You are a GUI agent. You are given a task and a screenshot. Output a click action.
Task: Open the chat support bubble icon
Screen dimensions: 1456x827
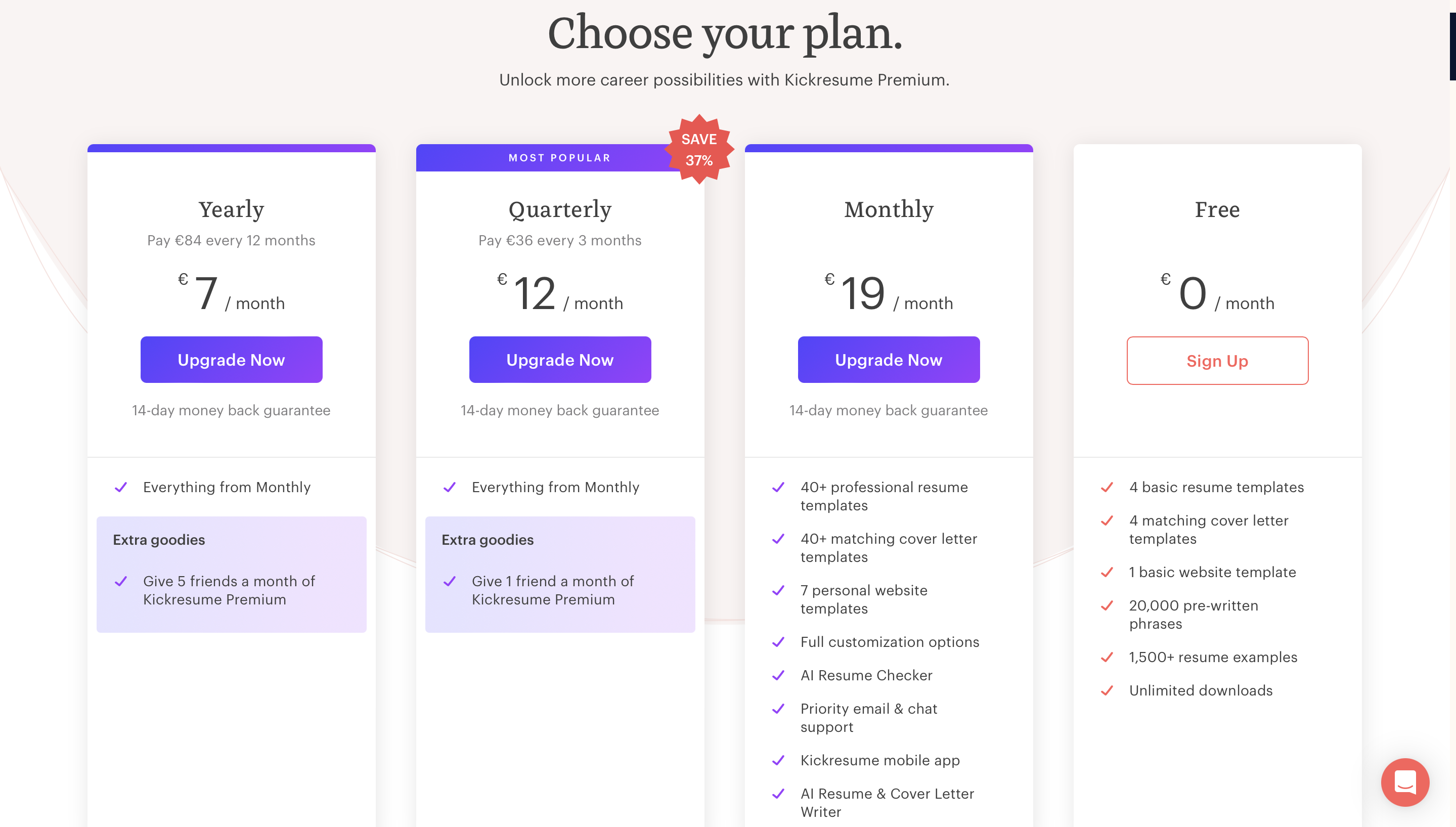click(x=1405, y=782)
